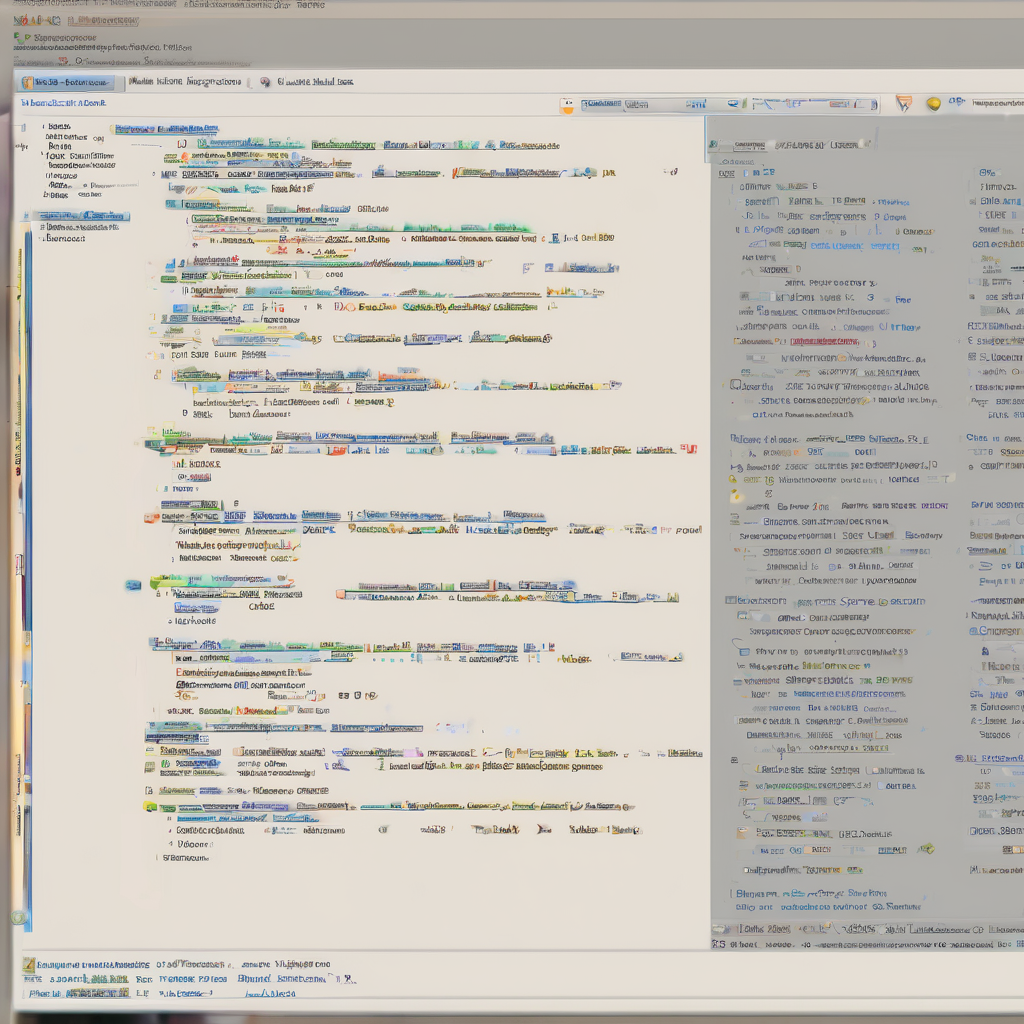Viewport: 1024px width, 1024px height.
Task: Click the orange triangle icon in toolbar
Action: [904, 104]
